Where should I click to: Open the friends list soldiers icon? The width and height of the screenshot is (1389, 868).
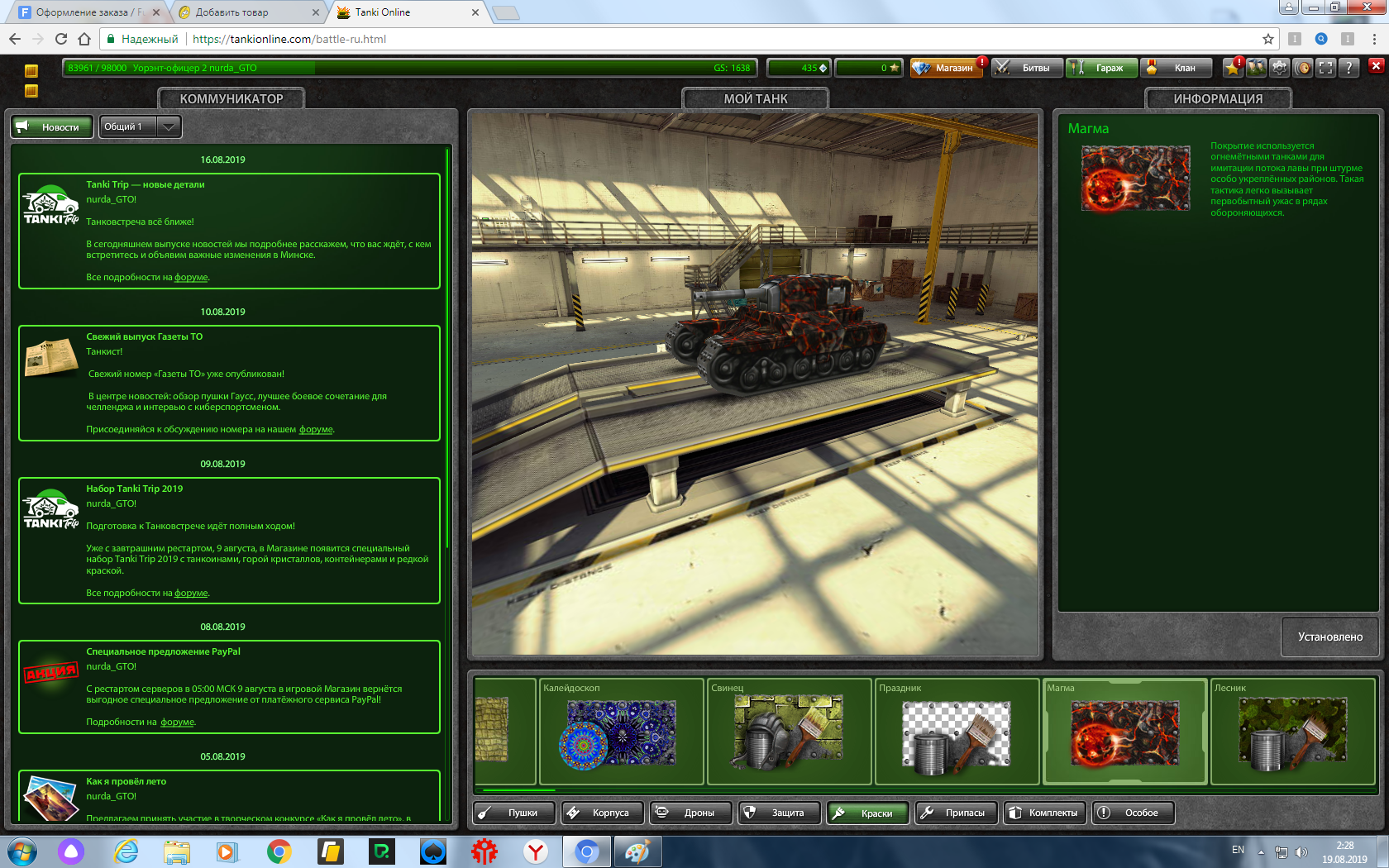[x=1256, y=68]
